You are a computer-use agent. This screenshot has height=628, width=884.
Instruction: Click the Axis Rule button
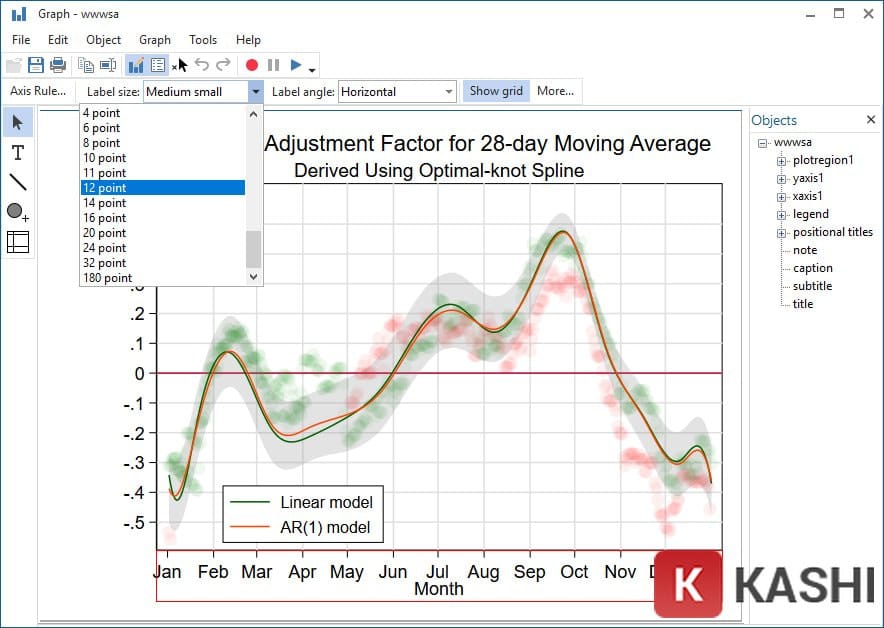[39, 90]
